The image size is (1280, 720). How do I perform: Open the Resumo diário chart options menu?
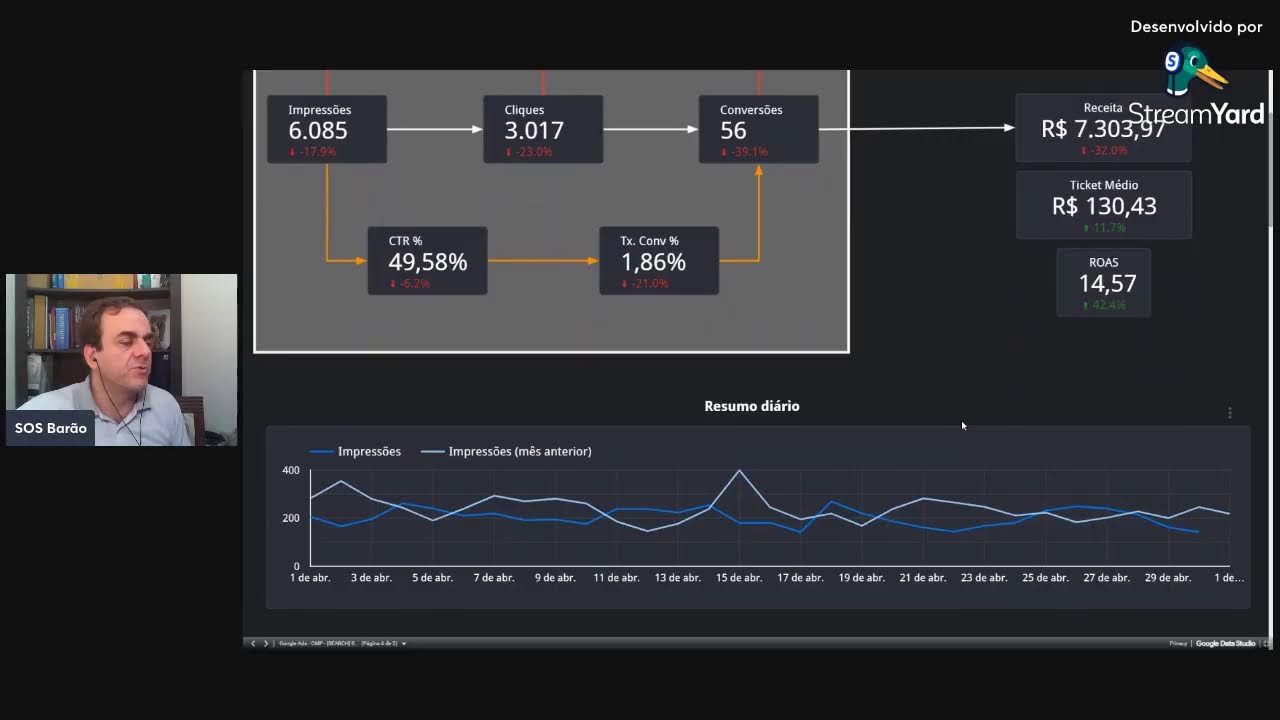(x=1230, y=412)
